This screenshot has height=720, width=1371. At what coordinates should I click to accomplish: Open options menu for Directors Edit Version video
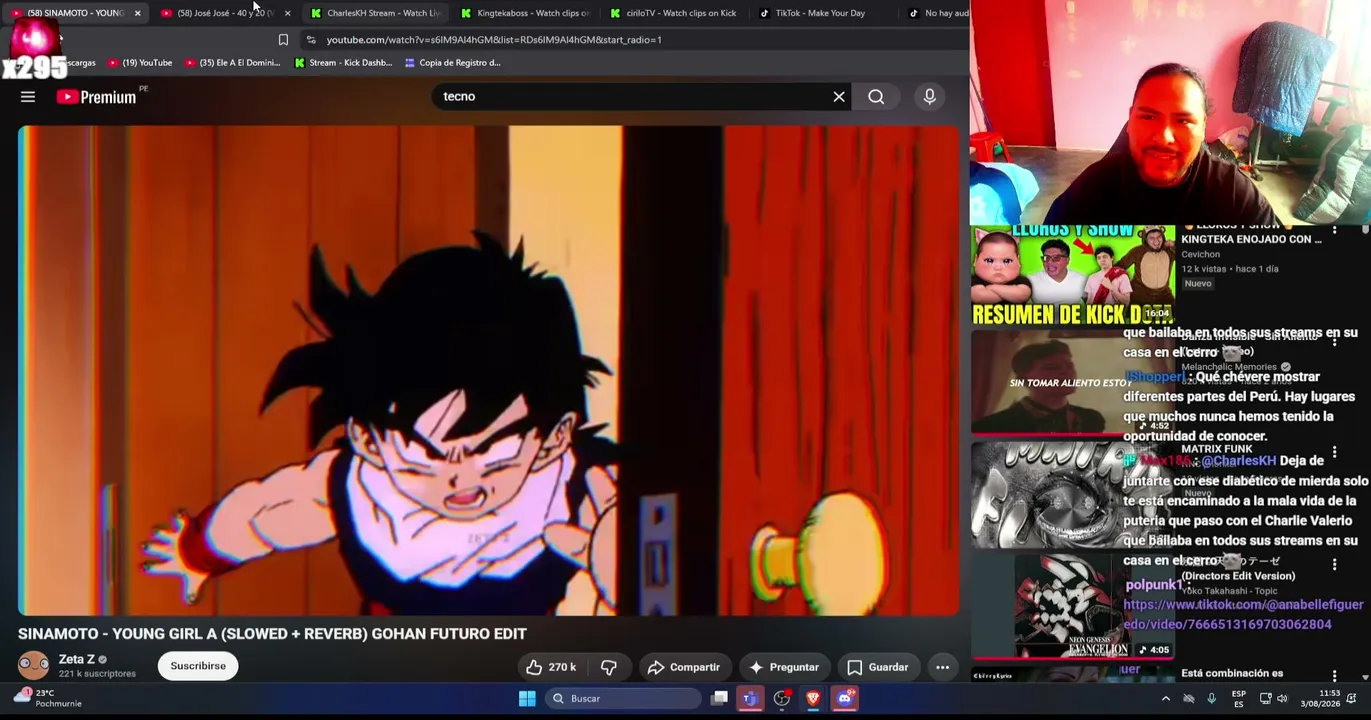[x=1334, y=565]
